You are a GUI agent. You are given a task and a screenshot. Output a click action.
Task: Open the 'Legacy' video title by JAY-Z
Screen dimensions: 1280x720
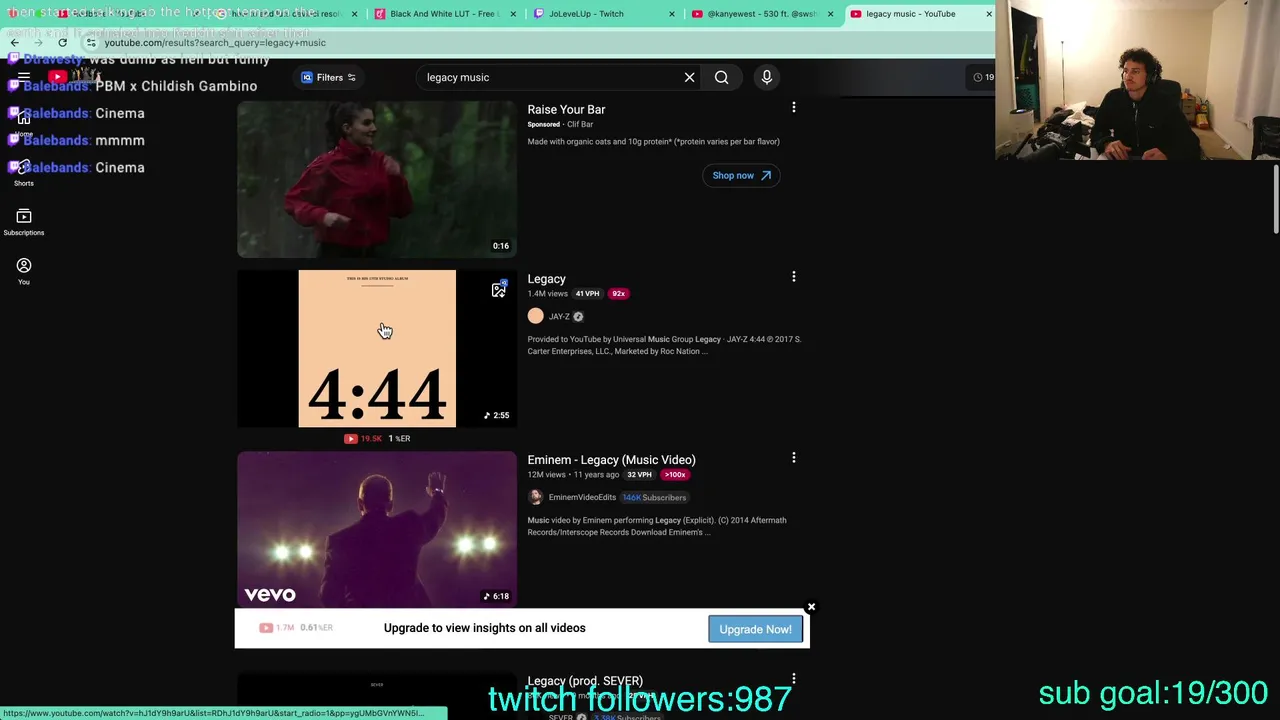(x=546, y=279)
